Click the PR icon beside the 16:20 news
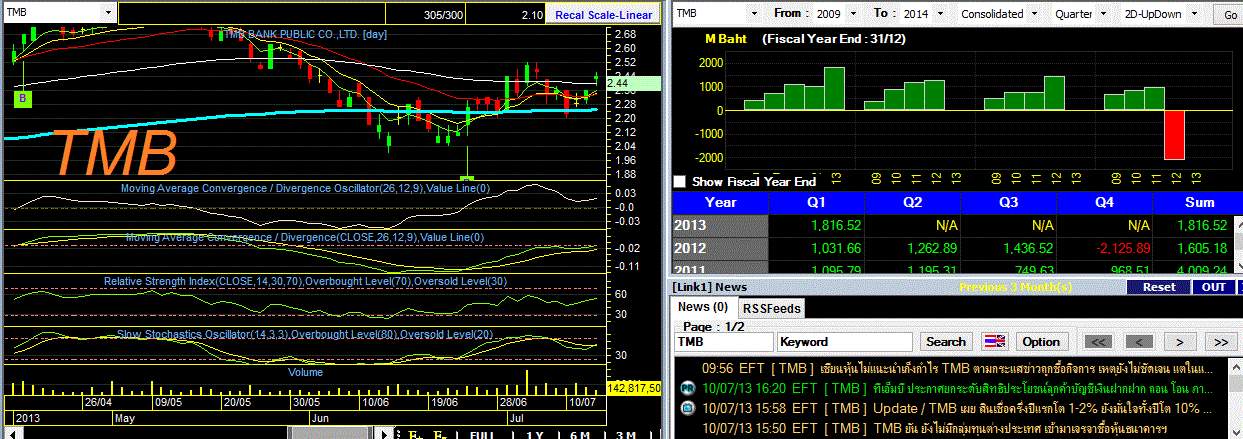 tap(687, 388)
